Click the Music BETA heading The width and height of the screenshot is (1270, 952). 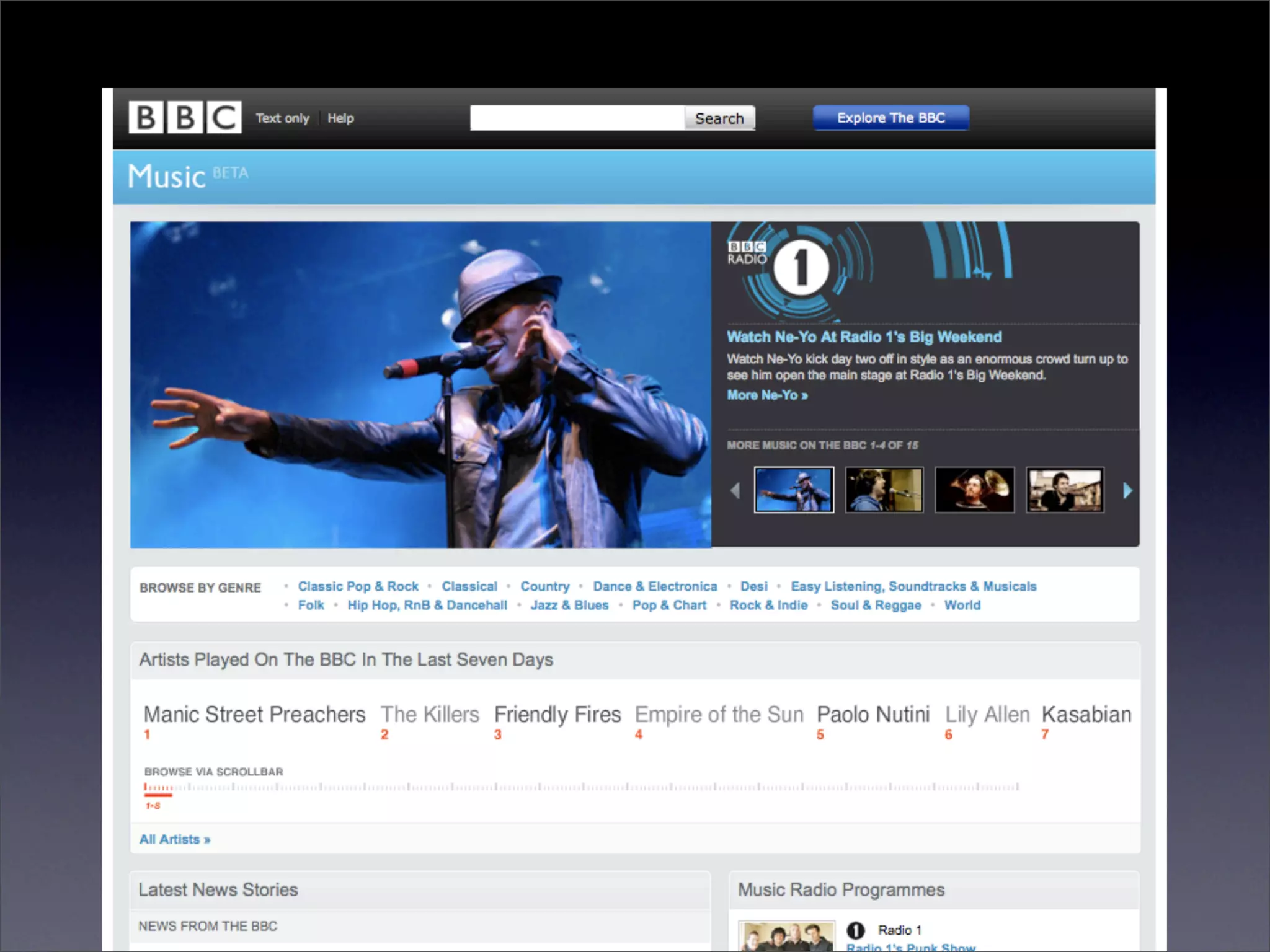click(x=187, y=176)
